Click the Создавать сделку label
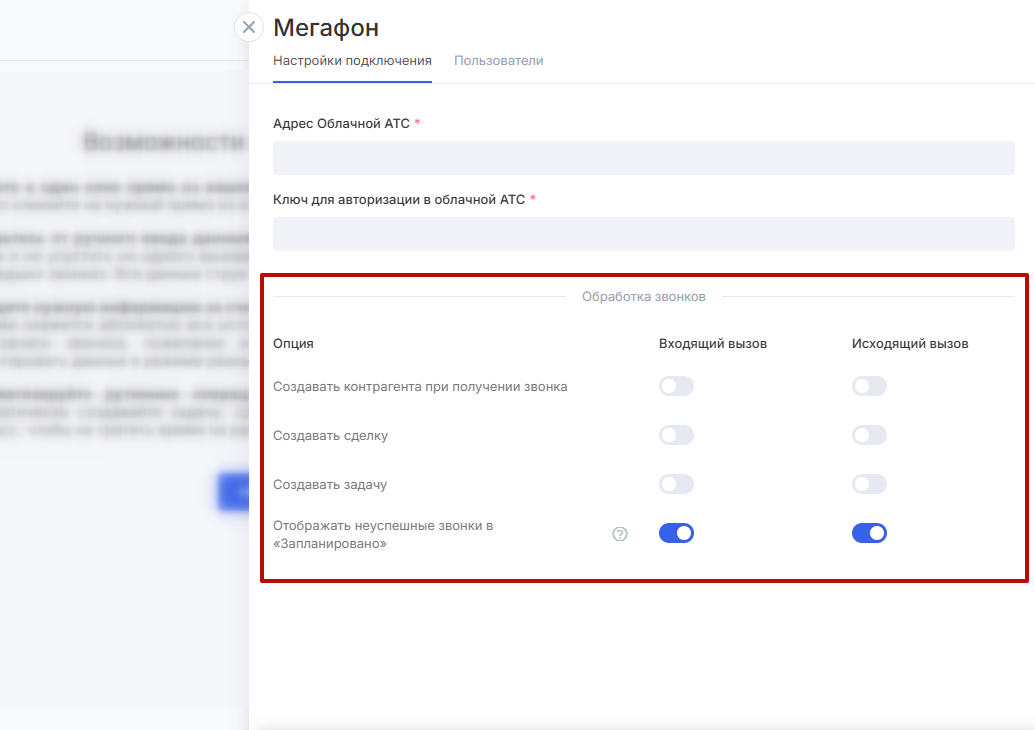 [331, 436]
